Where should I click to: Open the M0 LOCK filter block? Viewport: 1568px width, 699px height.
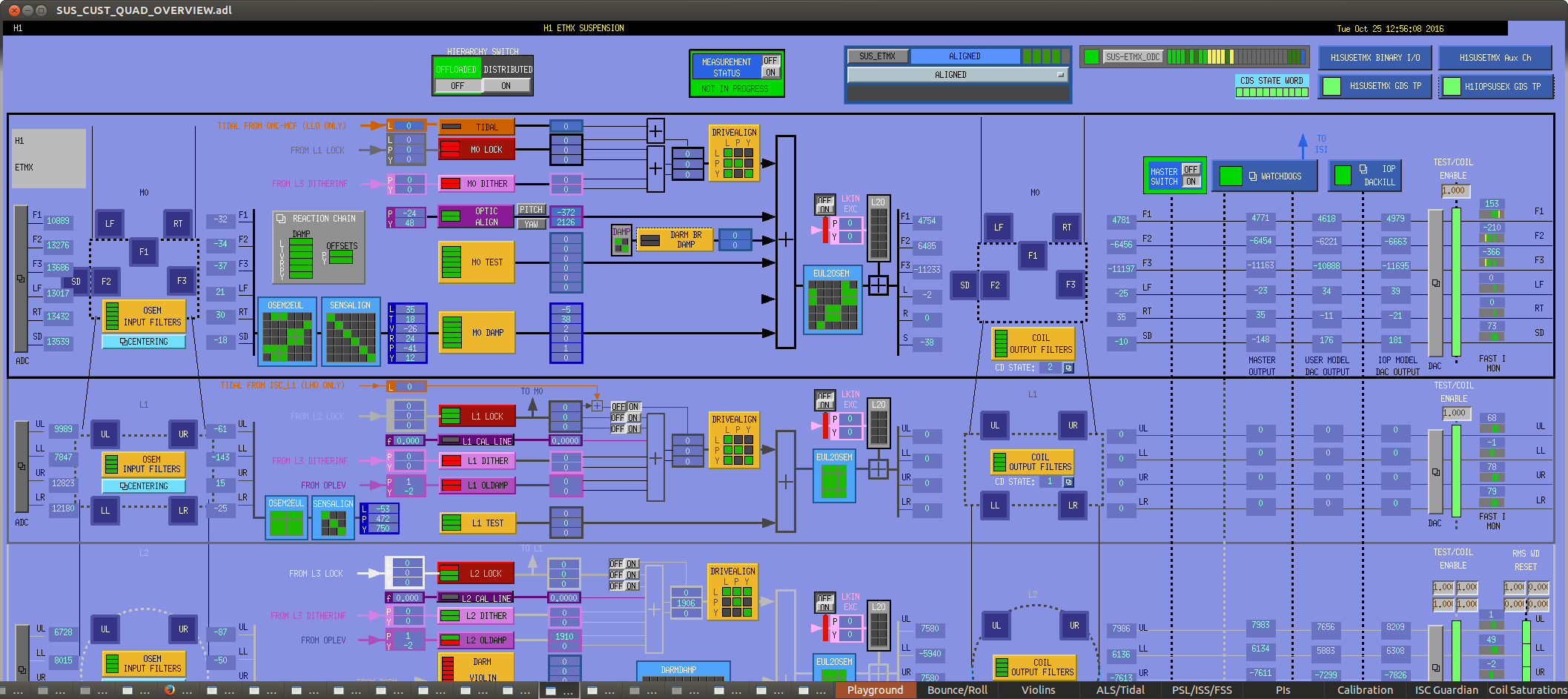(x=476, y=149)
